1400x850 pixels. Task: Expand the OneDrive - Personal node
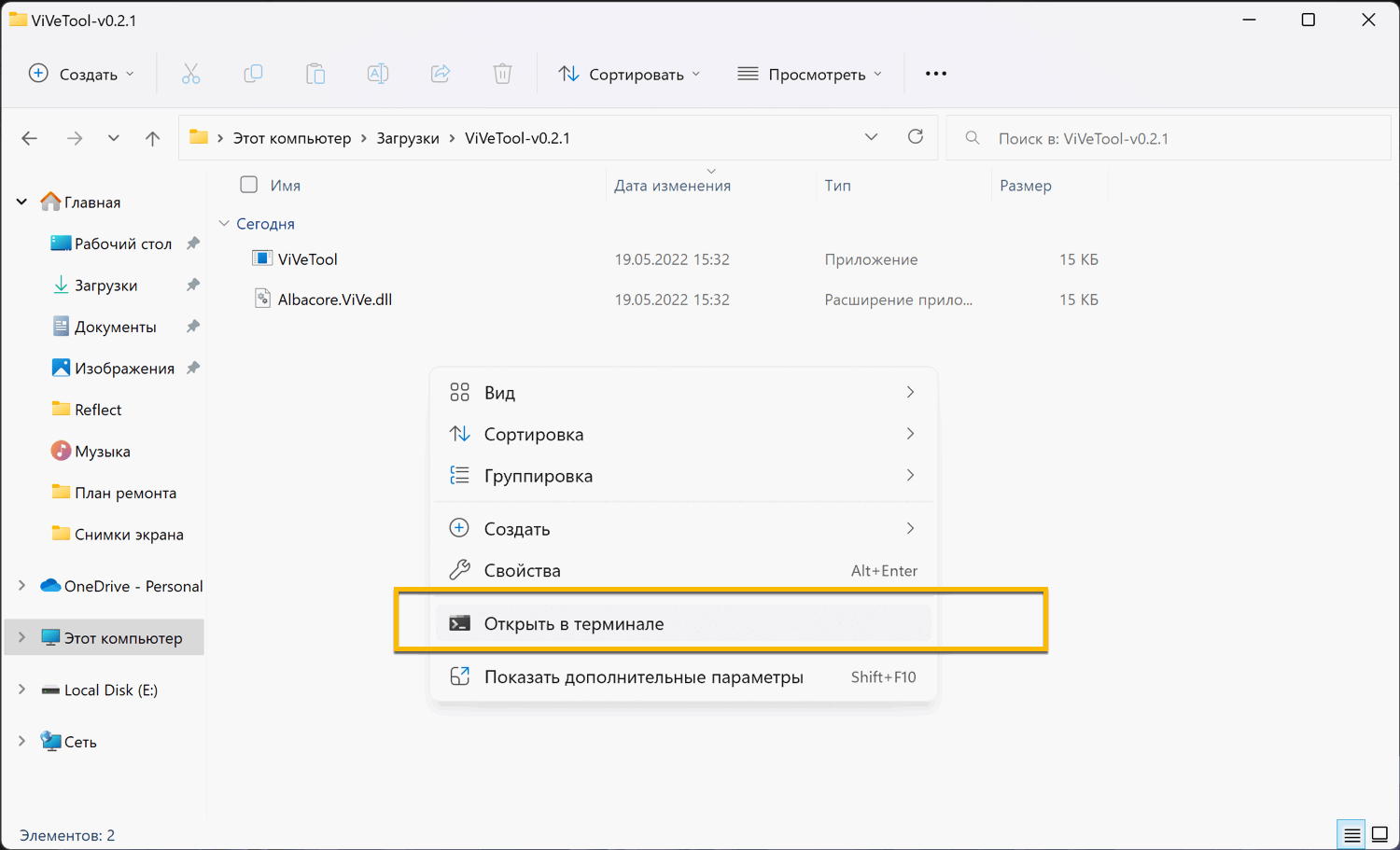coord(21,586)
